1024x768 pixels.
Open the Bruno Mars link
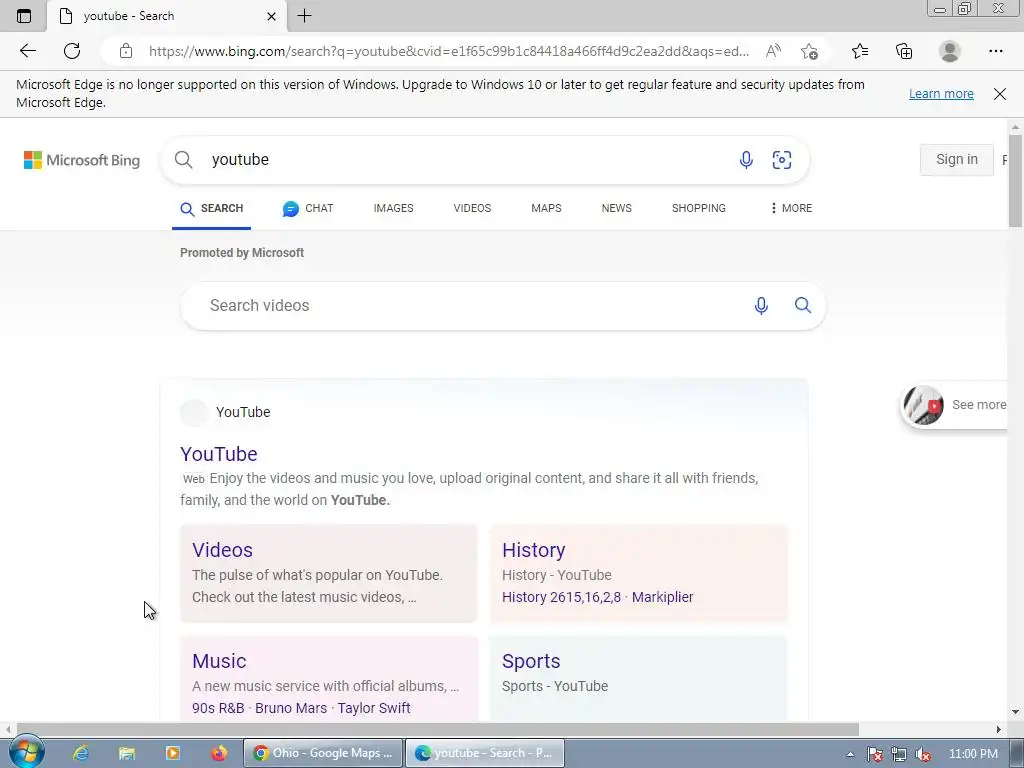point(291,708)
